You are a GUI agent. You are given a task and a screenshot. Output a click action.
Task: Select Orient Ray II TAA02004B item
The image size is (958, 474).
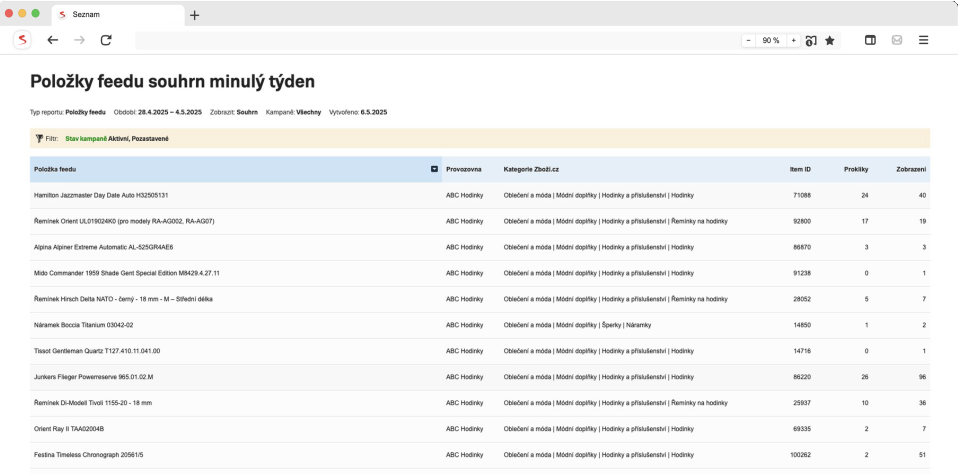(x=69, y=429)
